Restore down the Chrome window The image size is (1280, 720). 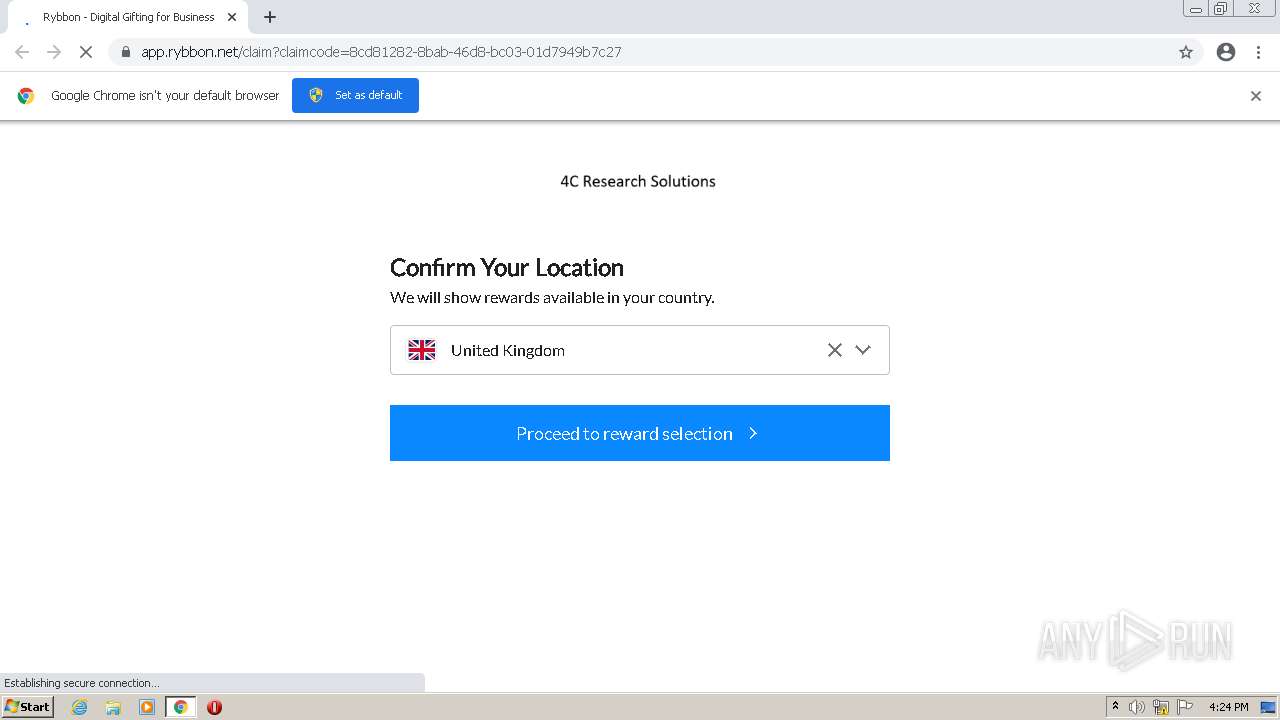(1221, 9)
